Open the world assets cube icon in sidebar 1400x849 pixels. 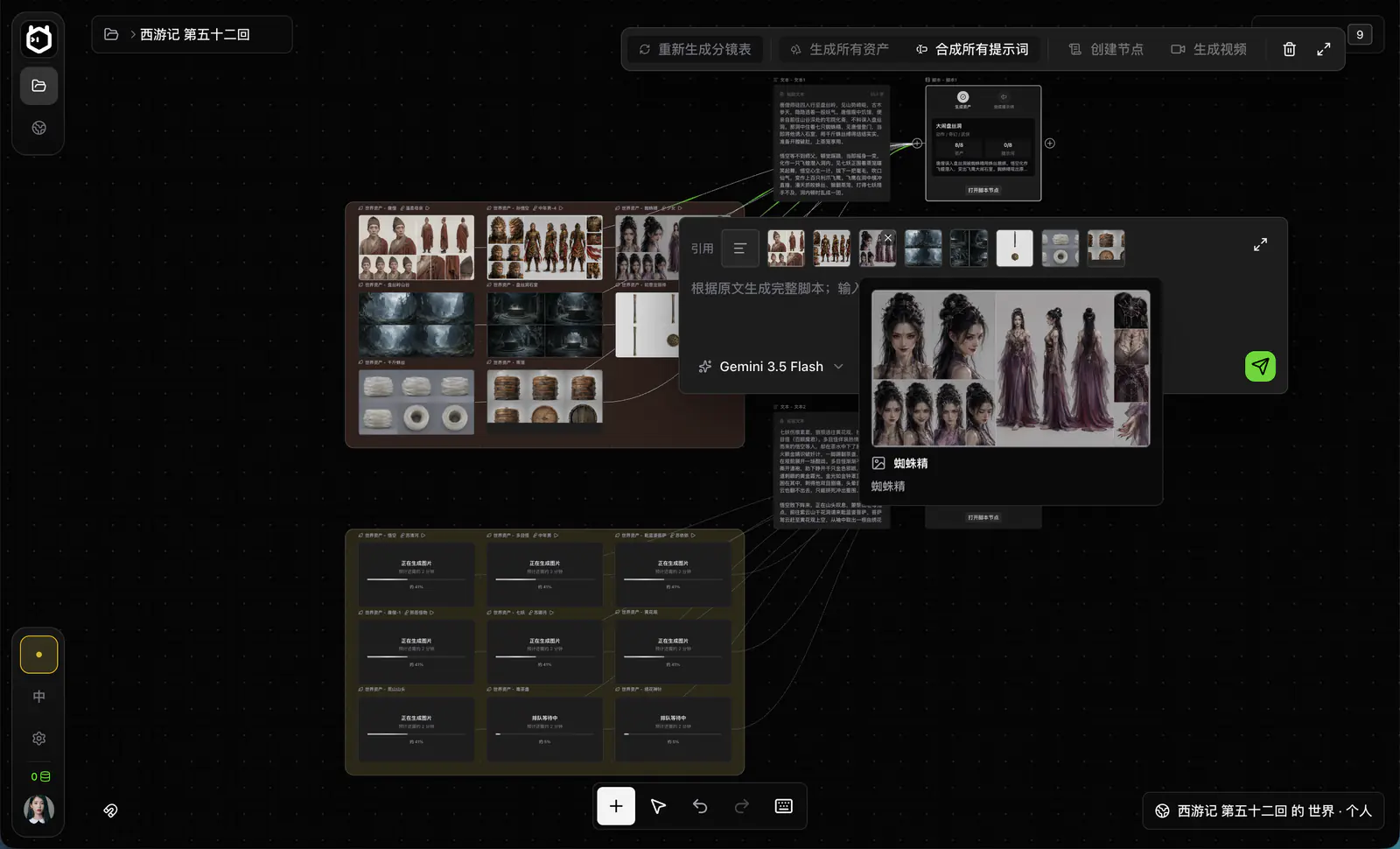(39, 128)
